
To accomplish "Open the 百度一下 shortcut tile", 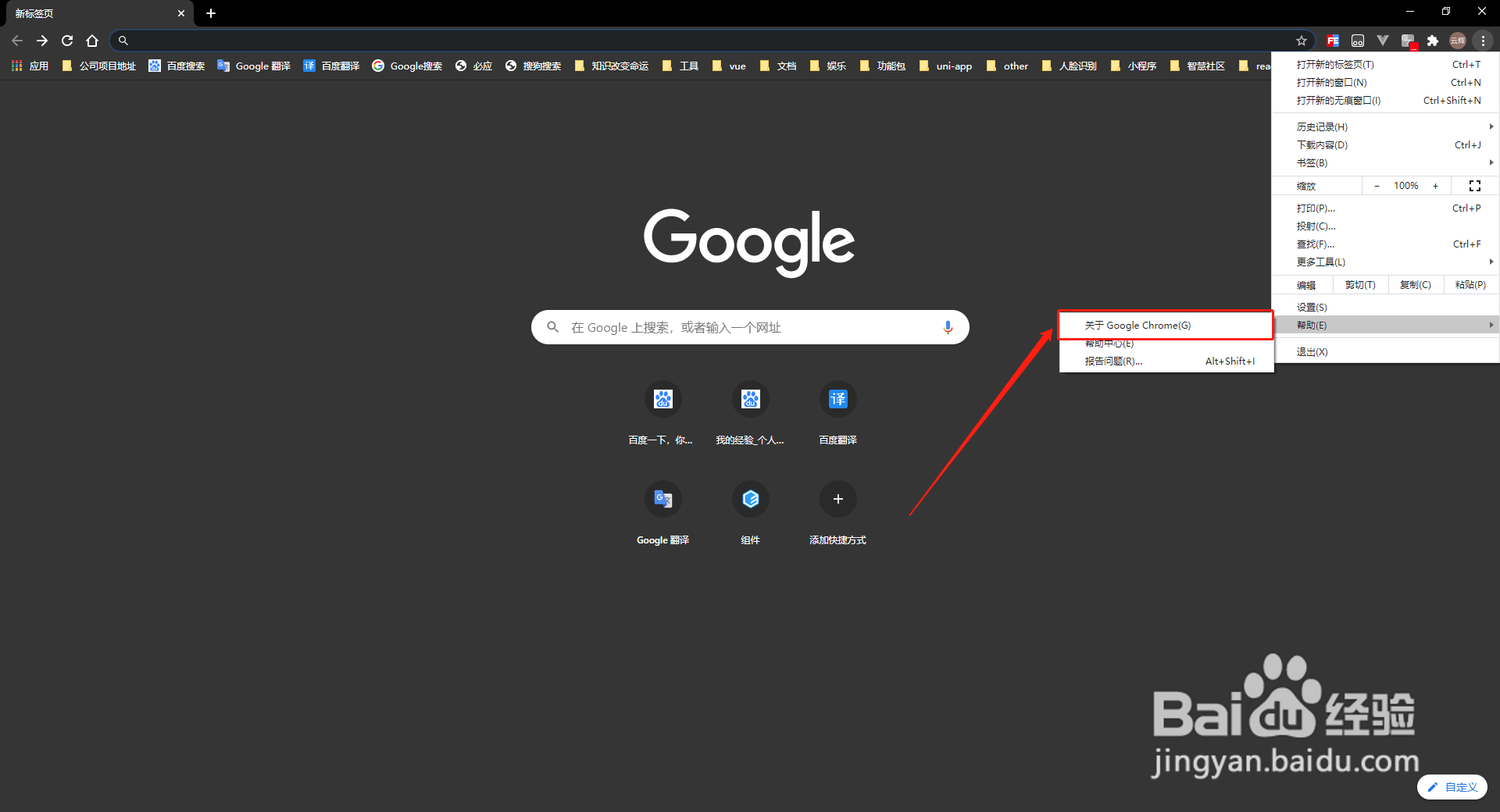I will [x=662, y=414].
